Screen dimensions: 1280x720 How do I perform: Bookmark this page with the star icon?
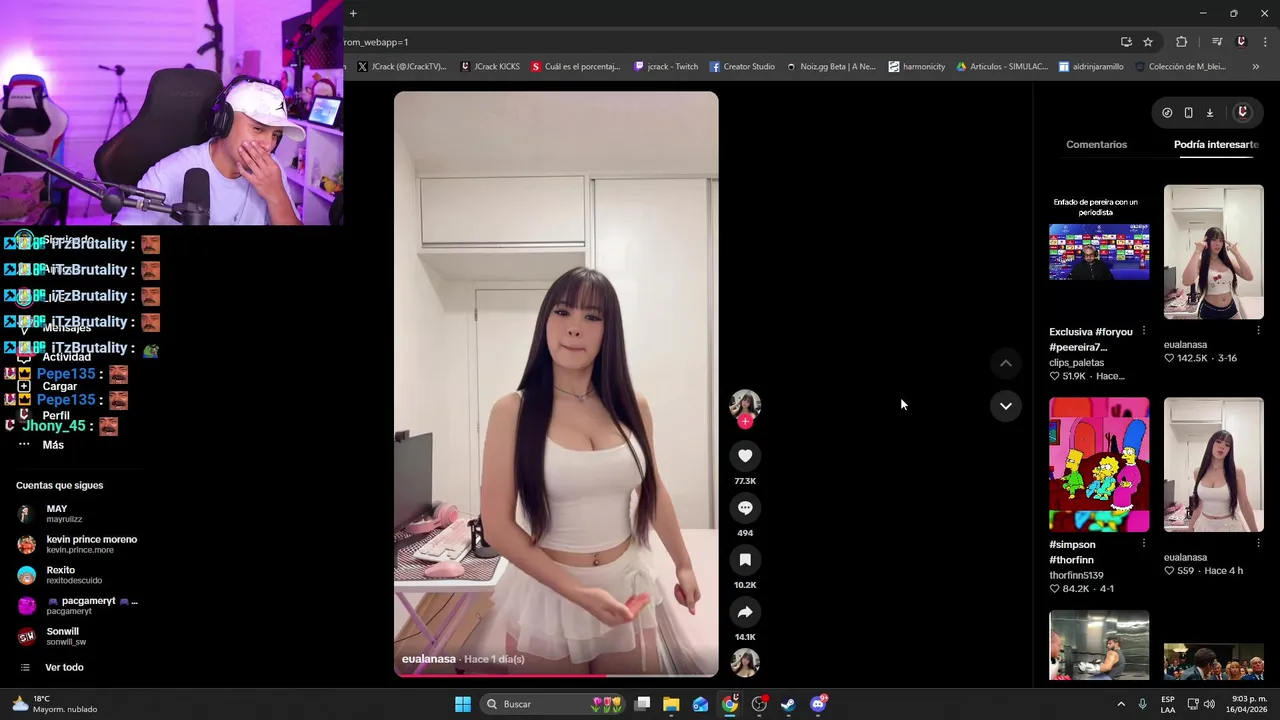[x=1148, y=42]
